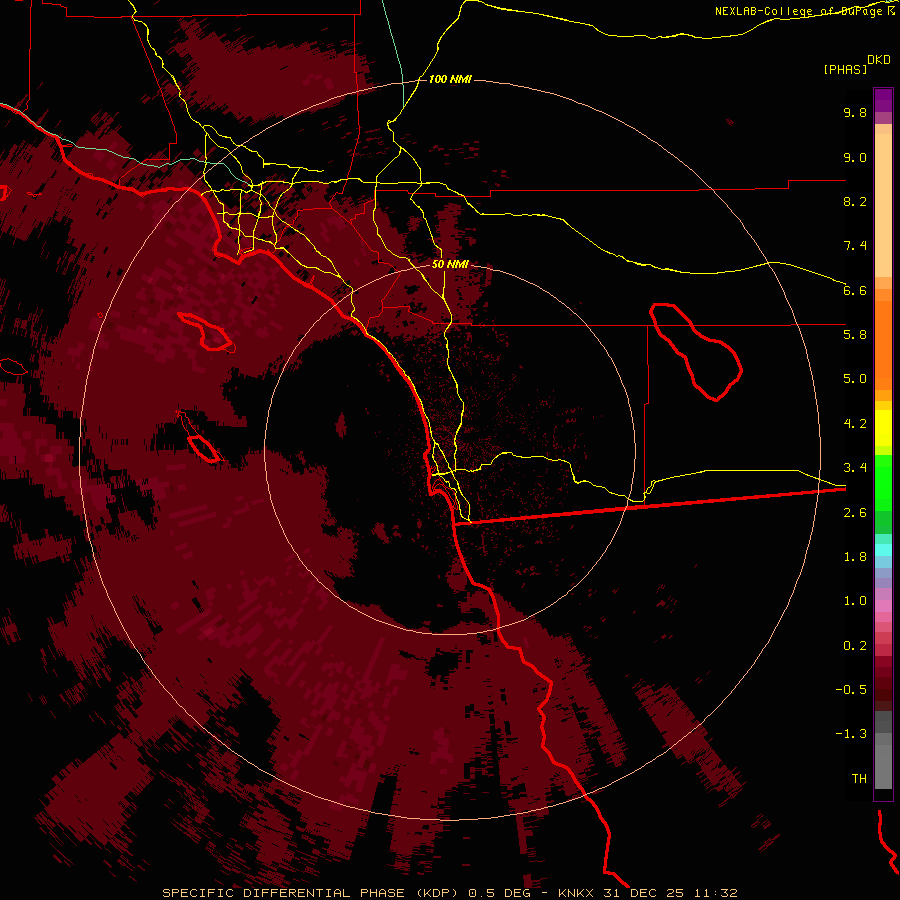
Task: Click the TH threshold label on the scale
Action: point(859,779)
